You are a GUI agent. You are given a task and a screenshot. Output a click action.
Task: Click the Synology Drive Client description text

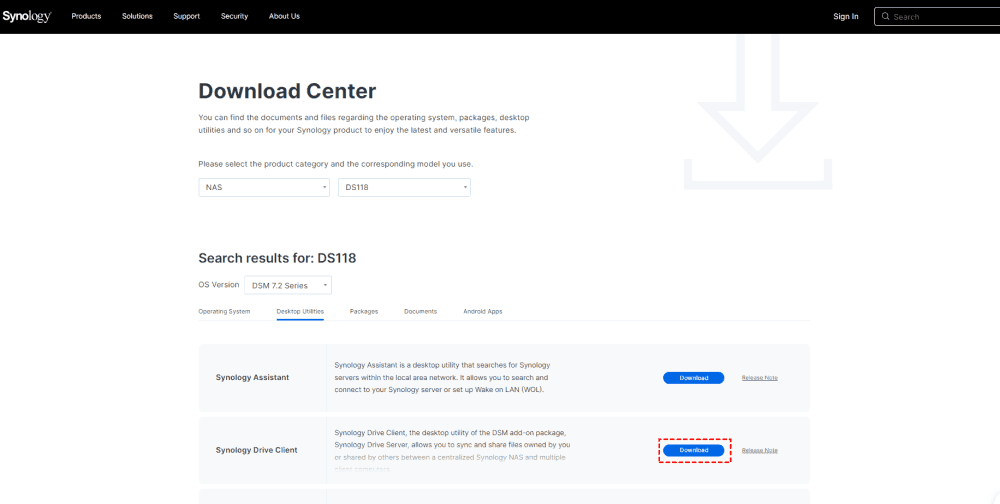click(x=452, y=450)
